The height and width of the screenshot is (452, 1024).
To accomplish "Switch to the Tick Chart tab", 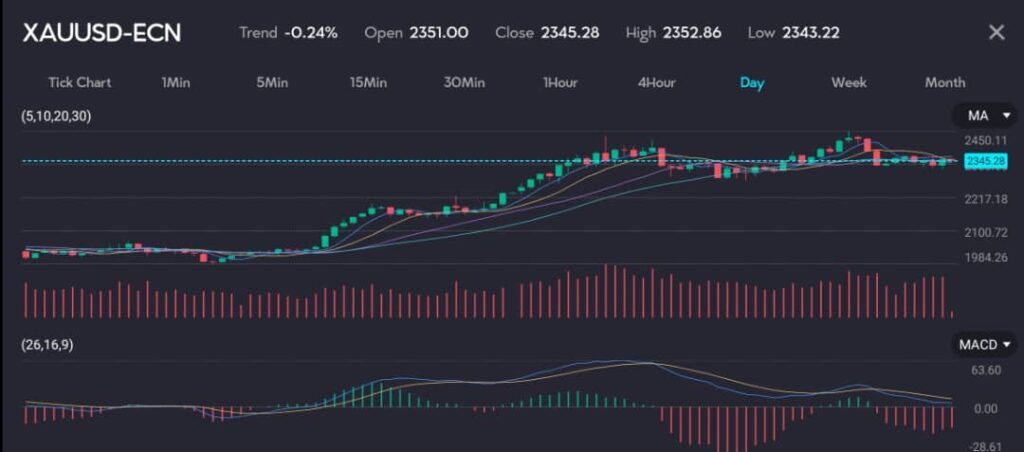I will pyautogui.click(x=80, y=83).
